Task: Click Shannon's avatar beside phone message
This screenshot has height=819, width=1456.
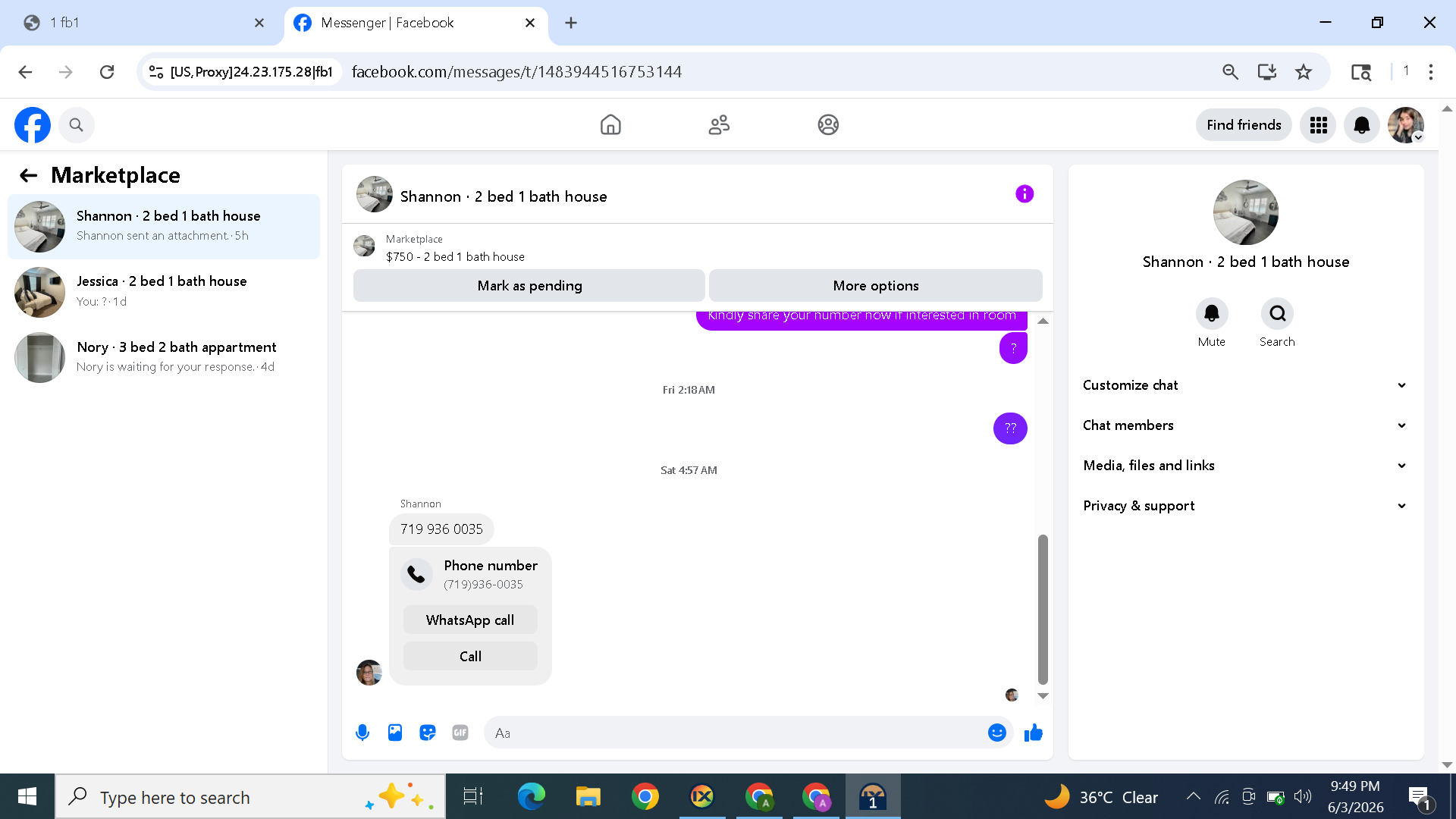Action: [x=369, y=672]
